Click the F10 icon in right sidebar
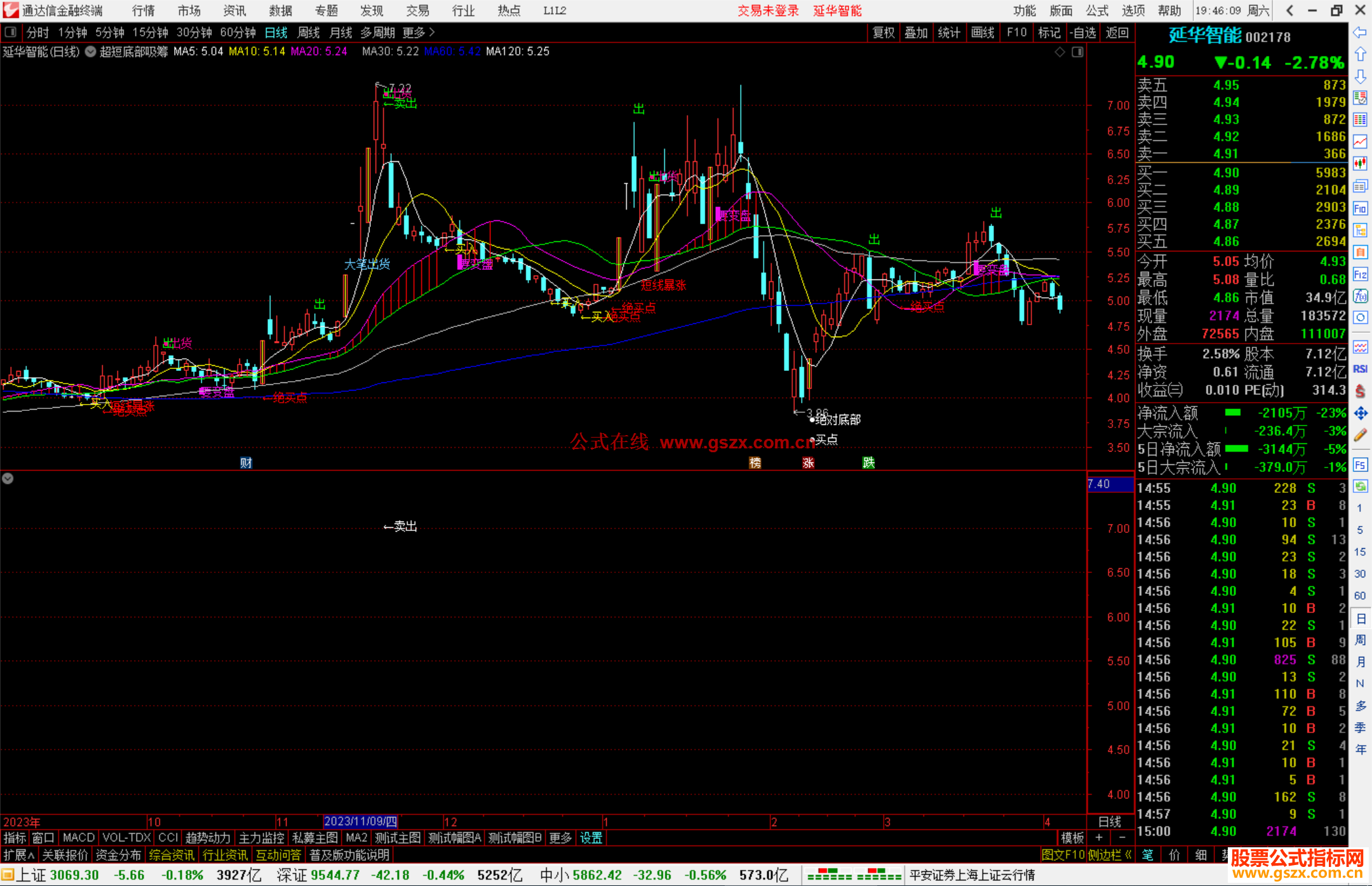1372x886 pixels. 1360,208
